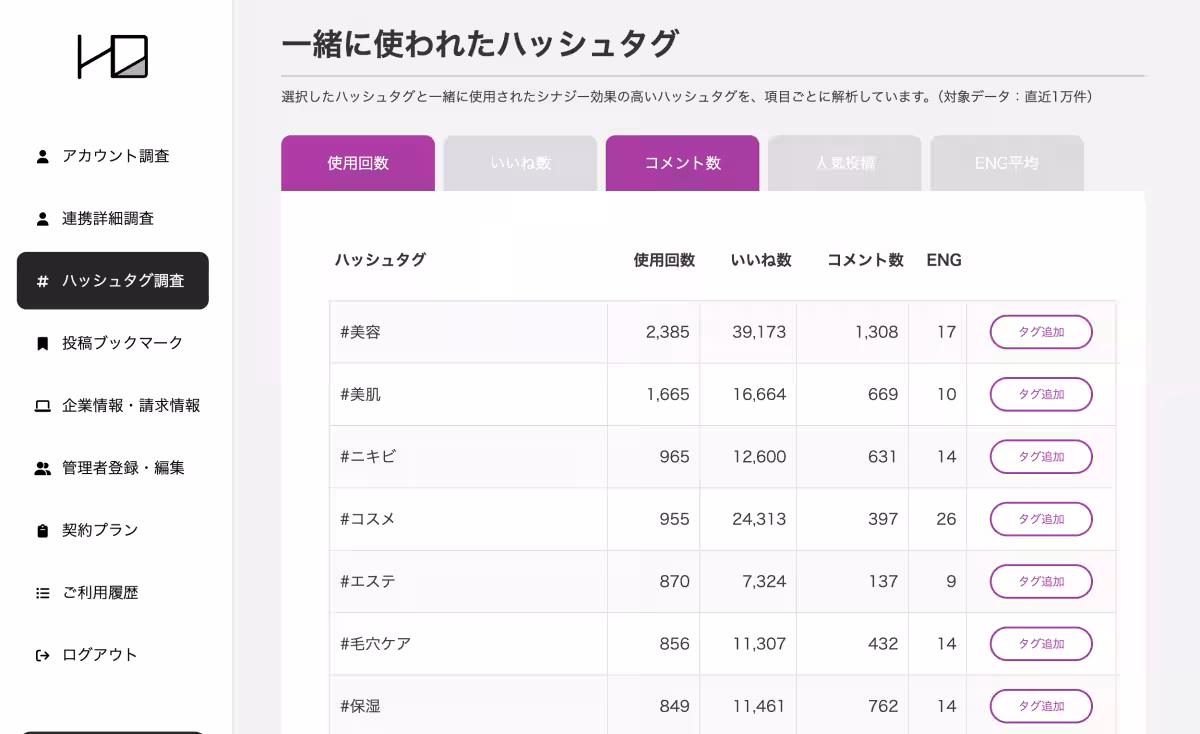Switch to the 人気投稿 tab
Image resolution: width=1200 pixels, height=734 pixels.
(x=844, y=162)
